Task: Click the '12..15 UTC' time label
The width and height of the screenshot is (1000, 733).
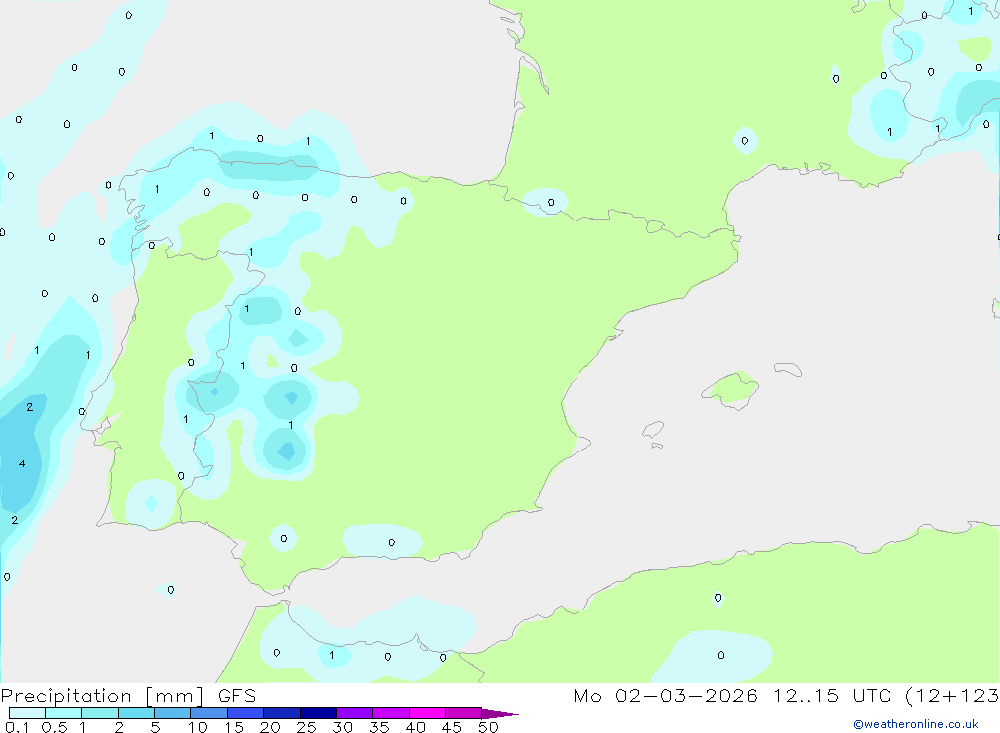Action: click(832, 696)
